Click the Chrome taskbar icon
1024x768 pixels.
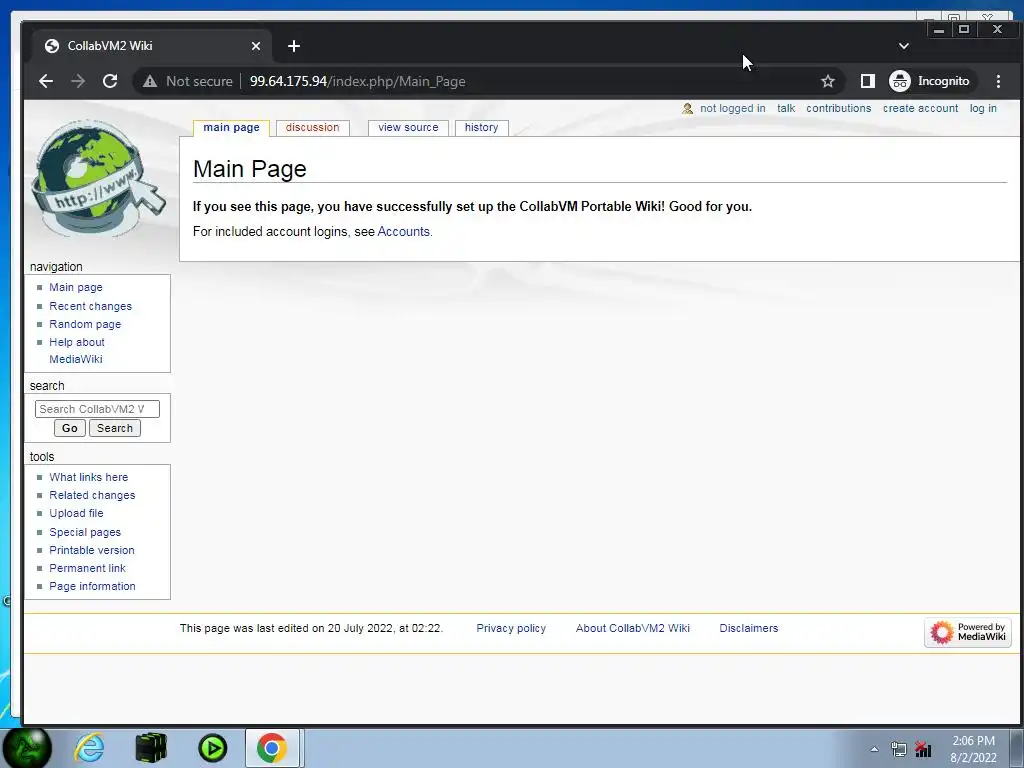272,748
